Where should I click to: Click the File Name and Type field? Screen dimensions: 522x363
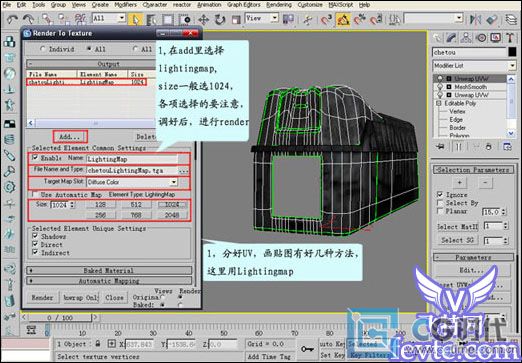coord(132,170)
